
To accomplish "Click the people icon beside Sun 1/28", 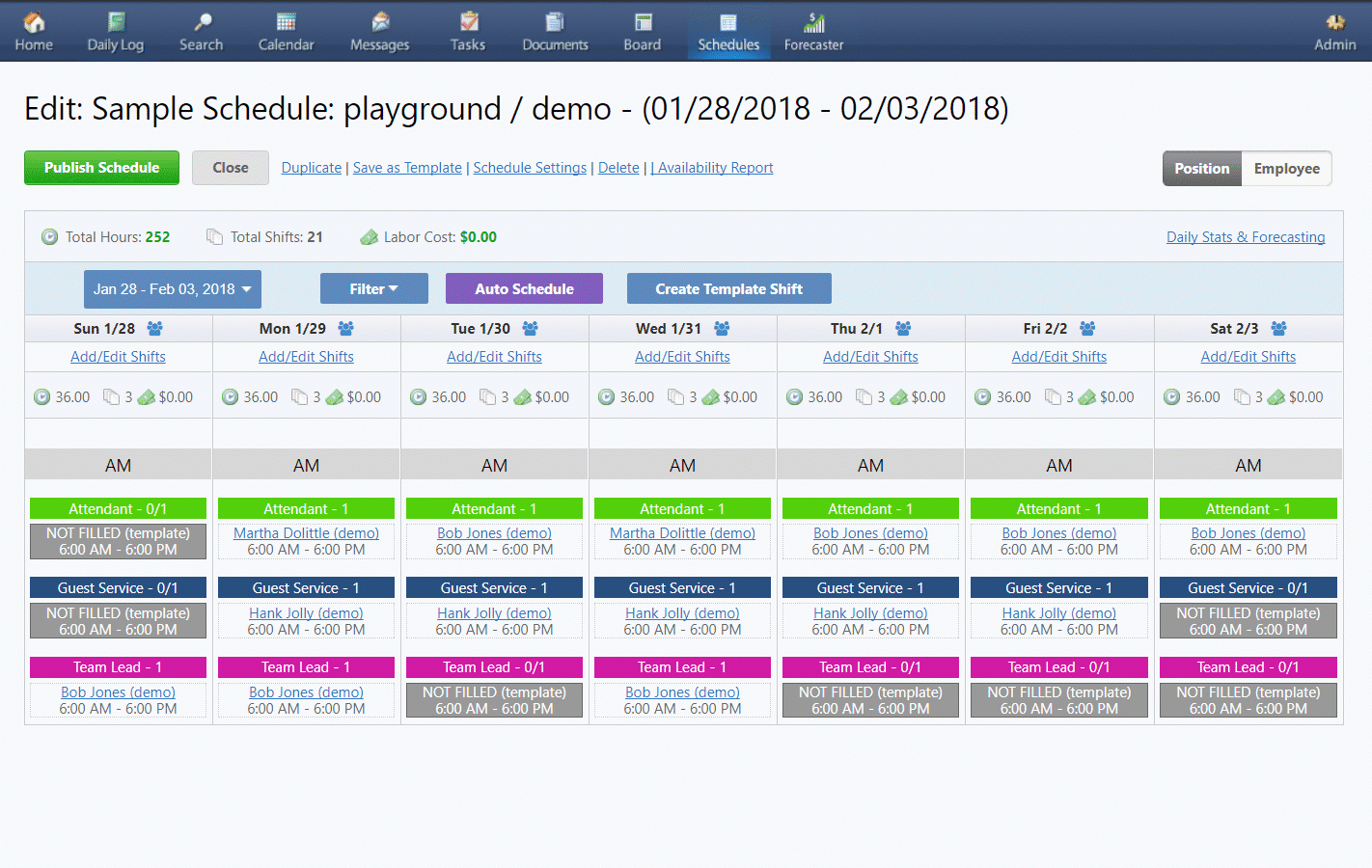I will click(154, 328).
